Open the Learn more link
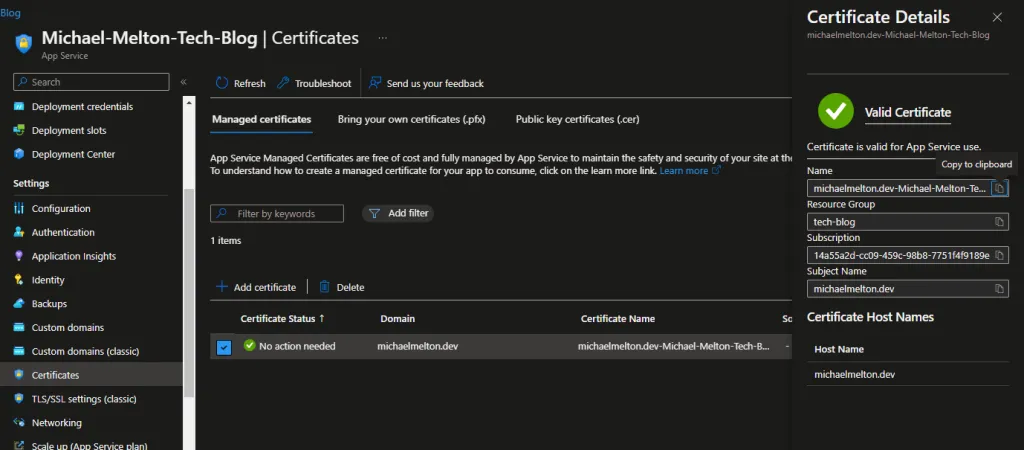1024x450 pixels. (690, 170)
